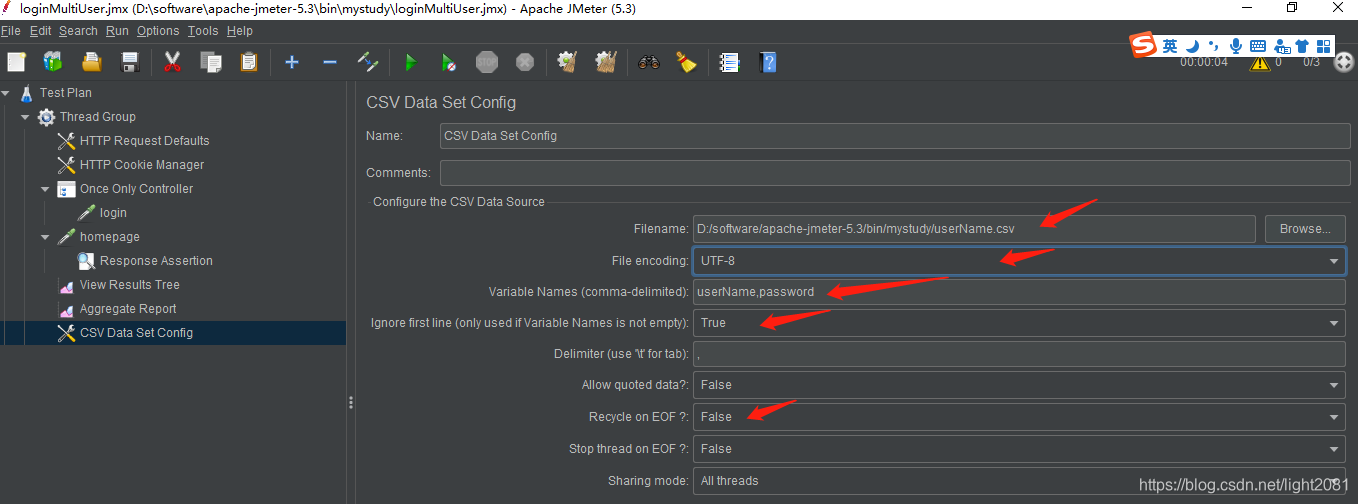
Task: Open the Allow quoted data dropdown
Action: pos(1019,385)
